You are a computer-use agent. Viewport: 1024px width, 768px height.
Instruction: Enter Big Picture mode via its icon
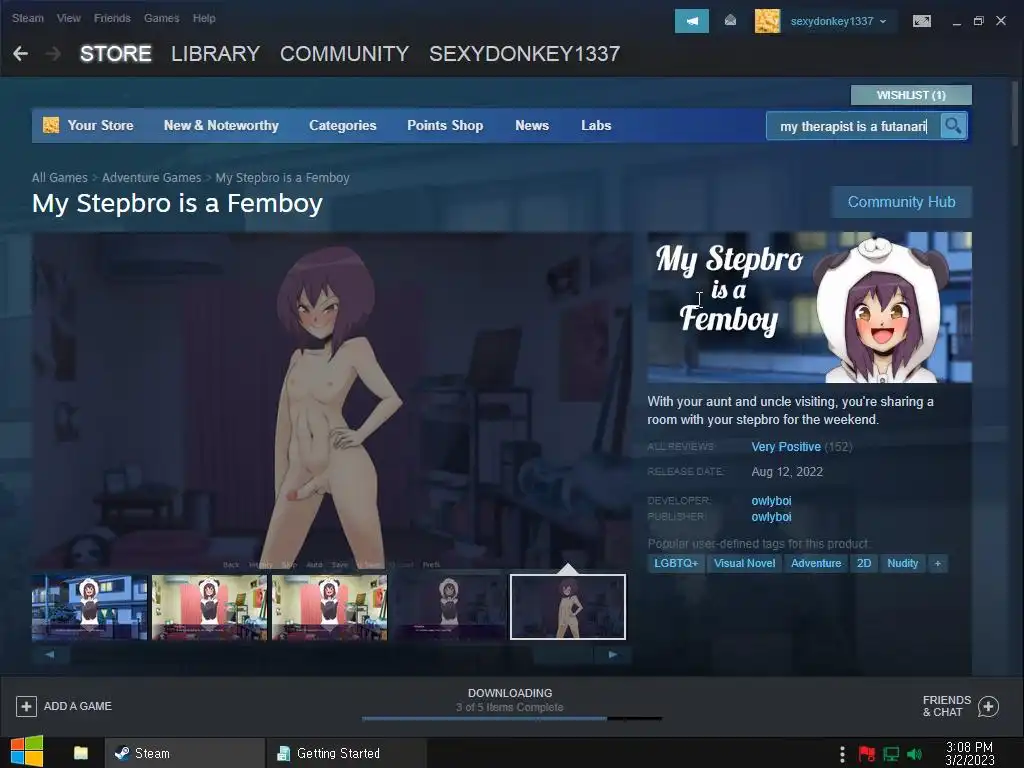pos(921,21)
